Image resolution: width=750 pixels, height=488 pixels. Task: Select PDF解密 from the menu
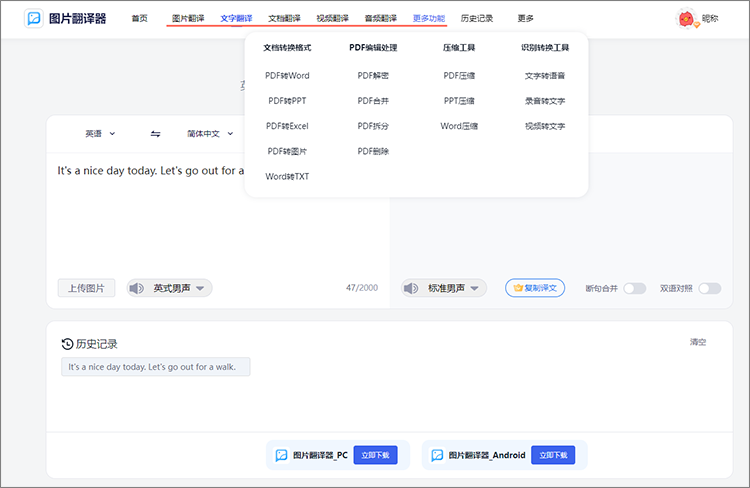pyautogui.click(x=373, y=76)
